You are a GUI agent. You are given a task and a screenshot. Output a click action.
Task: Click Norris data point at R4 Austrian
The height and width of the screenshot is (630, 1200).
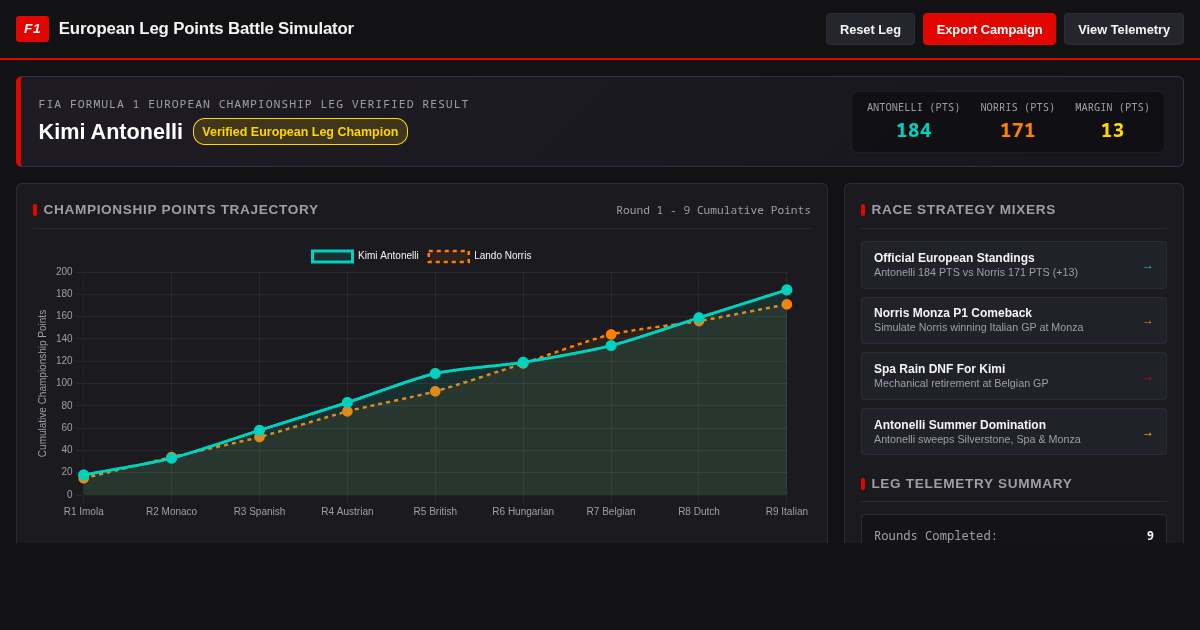(x=347, y=411)
